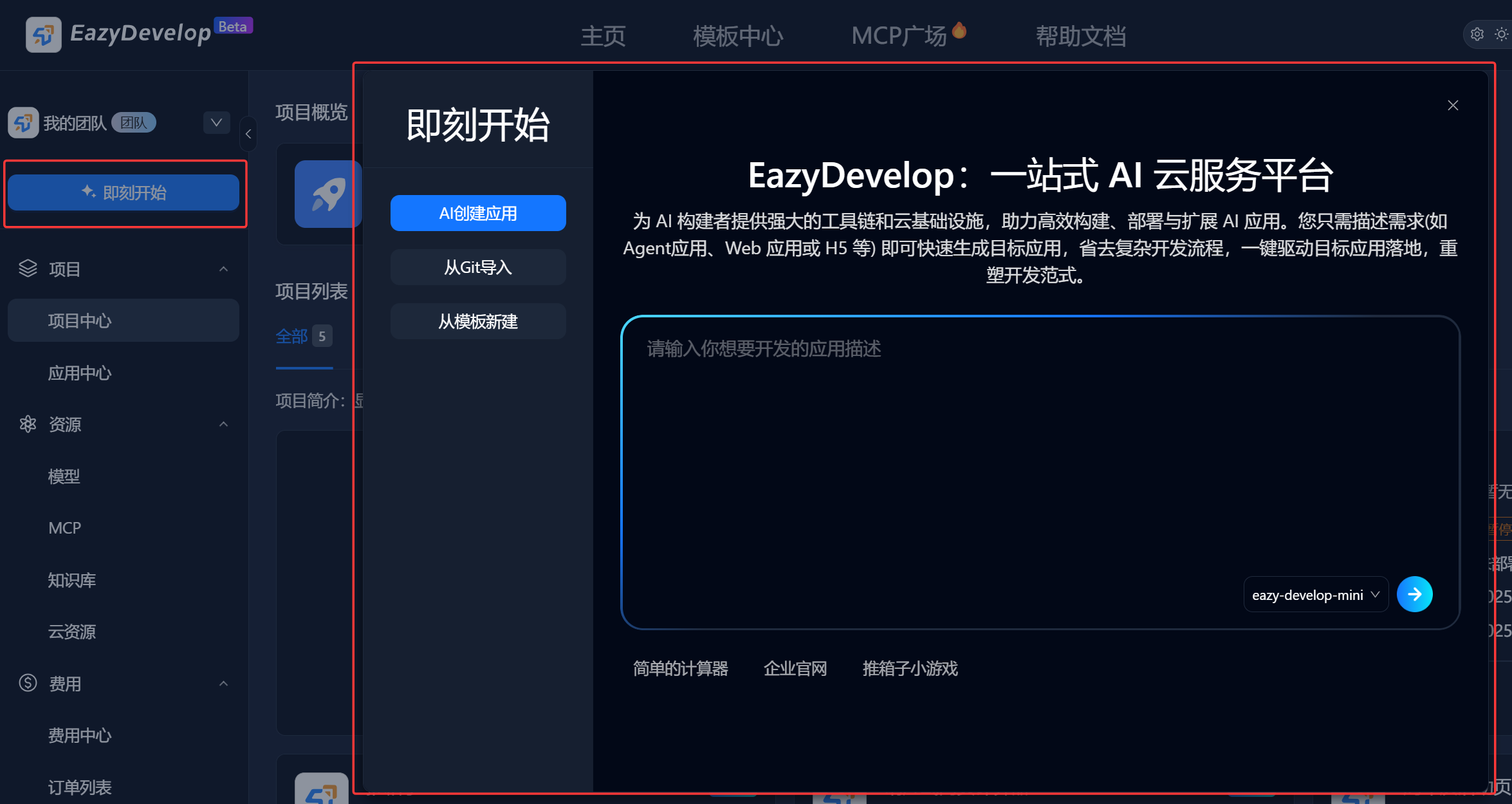Open the eazy-develop-mini model dropdown
The image size is (1512, 804).
pyautogui.click(x=1315, y=594)
